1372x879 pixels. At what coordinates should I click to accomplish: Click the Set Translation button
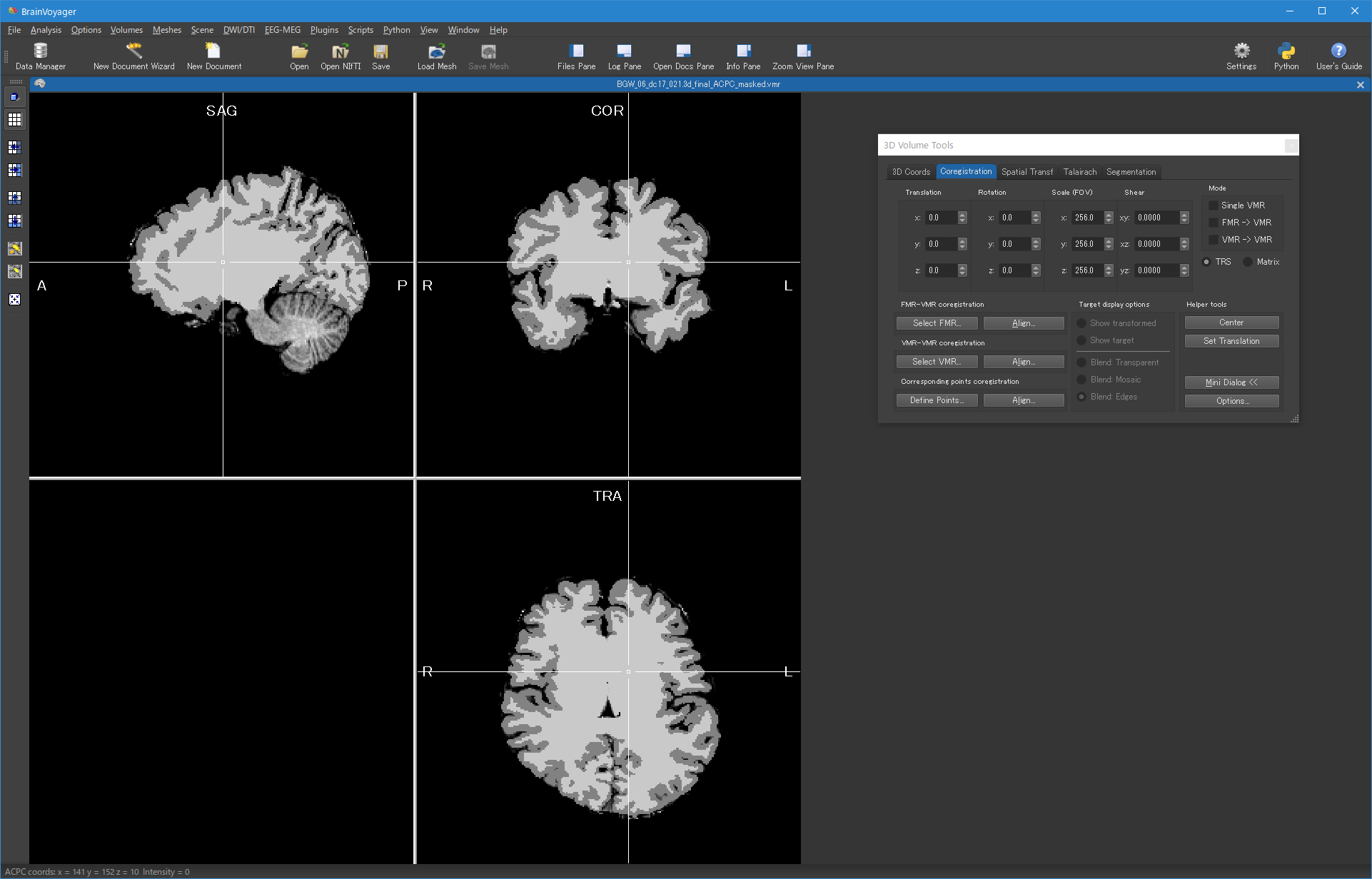click(x=1231, y=341)
